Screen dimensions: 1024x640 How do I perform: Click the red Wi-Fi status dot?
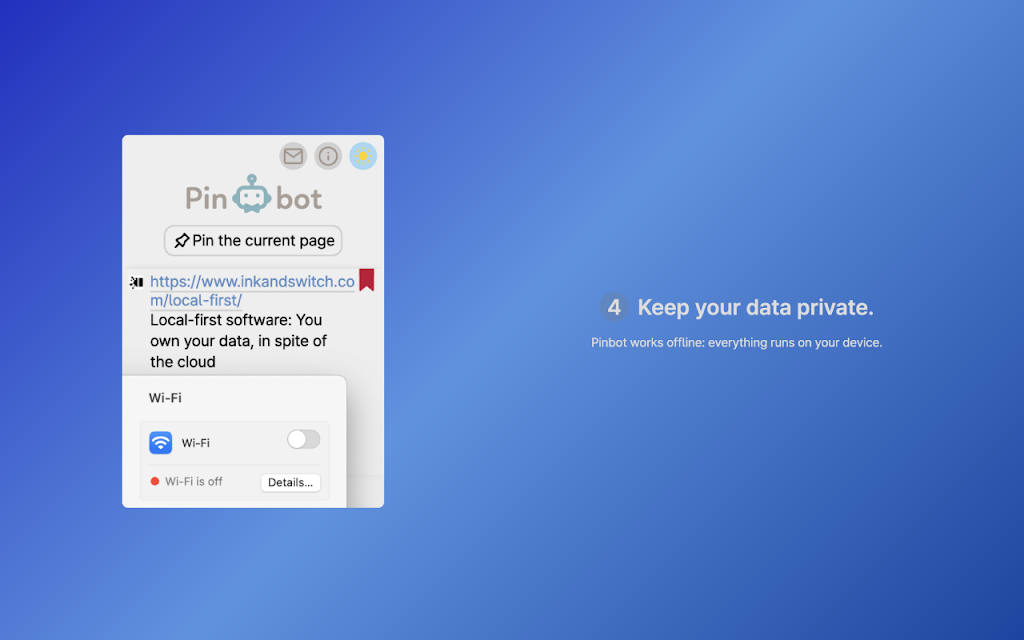coord(155,481)
